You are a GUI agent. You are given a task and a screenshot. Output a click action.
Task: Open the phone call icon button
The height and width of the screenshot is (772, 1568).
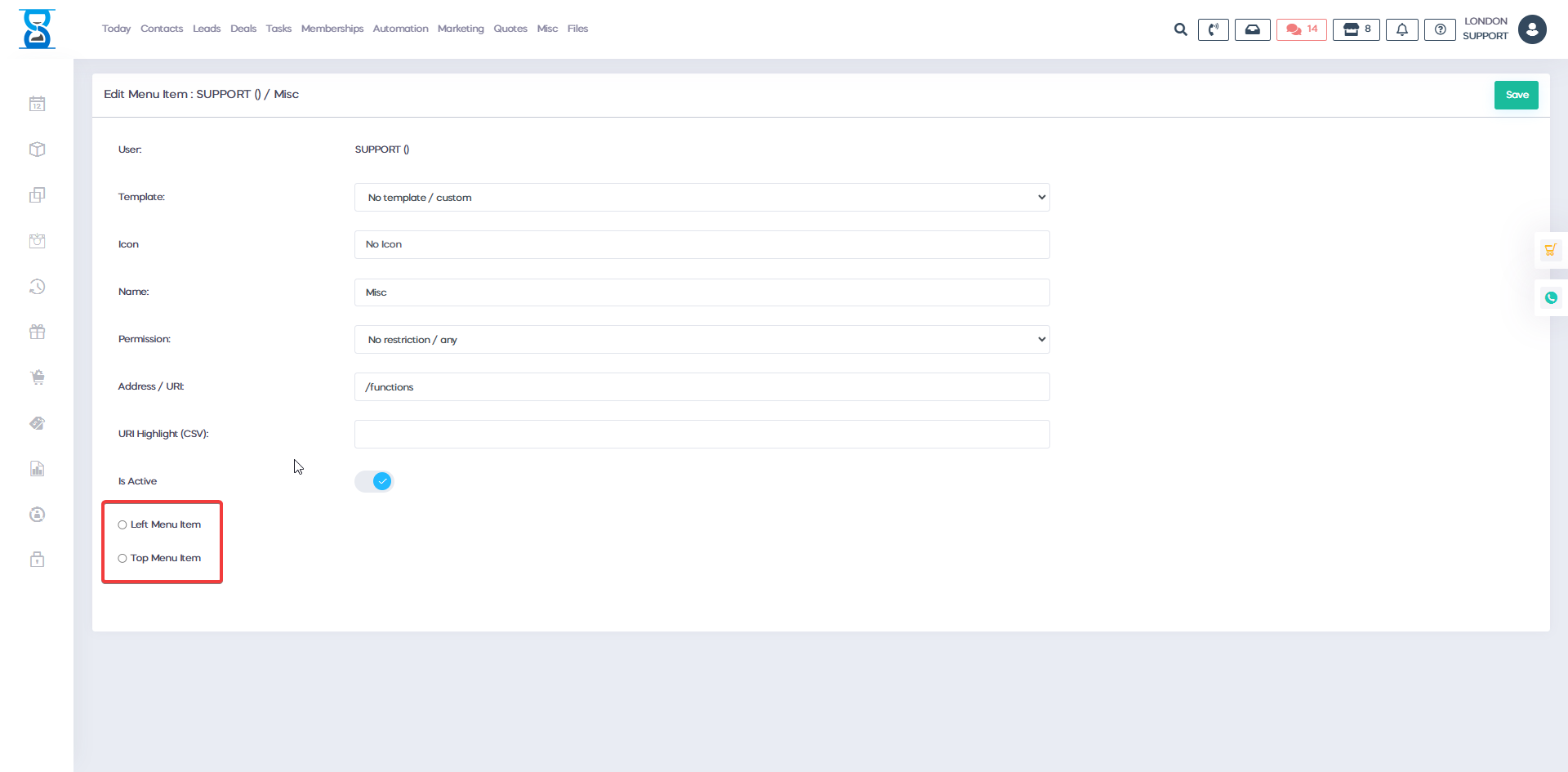[1213, 29]
